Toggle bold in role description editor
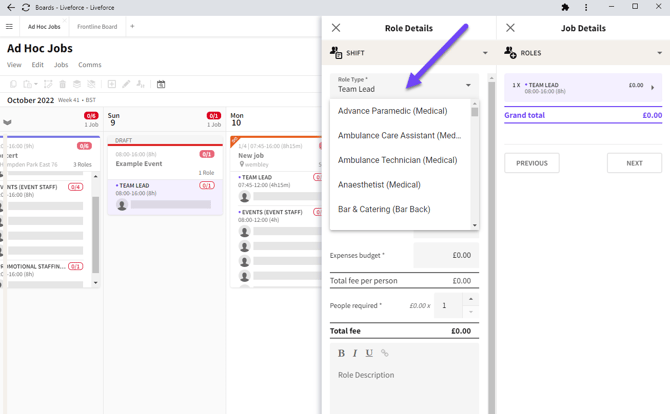The image size is (670, 414). 341,353
